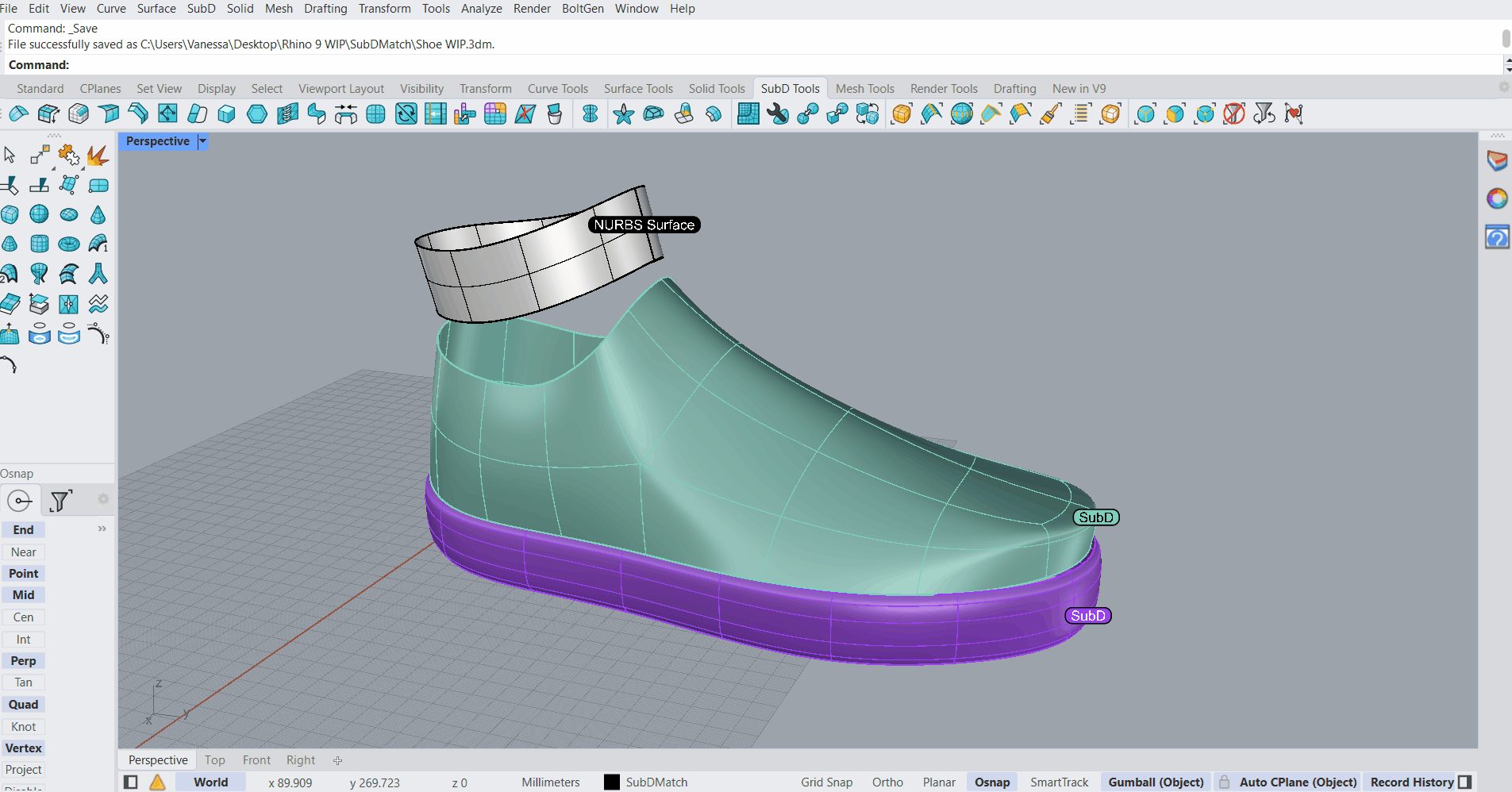1512x792 pixels.
Task: Click the SubD torus primitive icon
Action: tap(69, 244)
